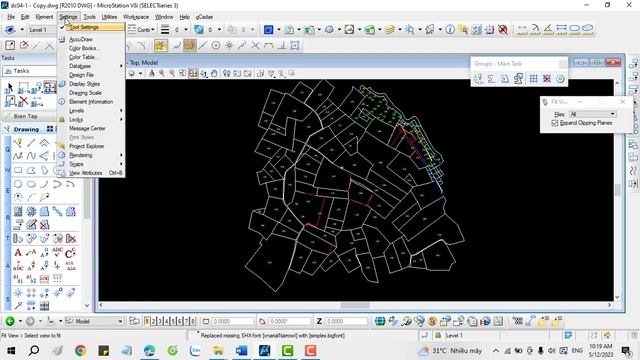The height and width of the screenshot is (360, 640).
Task: Open AccuDraw from the Settings menu
Action: point(81,39)
